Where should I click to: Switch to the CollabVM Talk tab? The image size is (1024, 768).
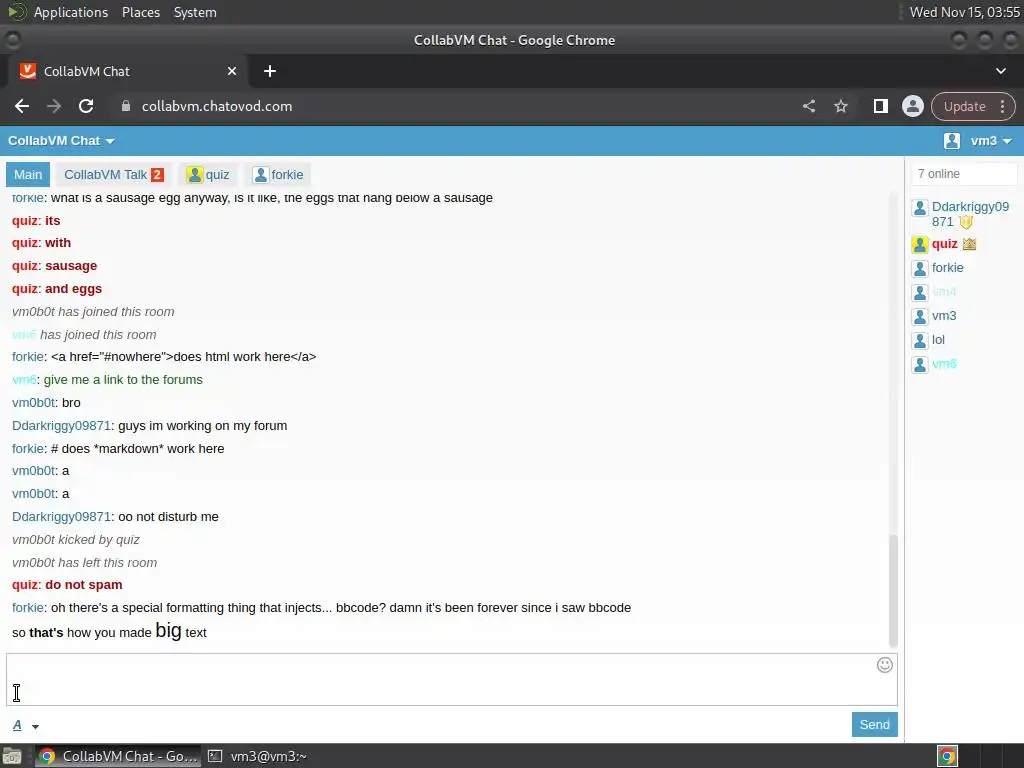pyautogui.click(x=113, y=175)
